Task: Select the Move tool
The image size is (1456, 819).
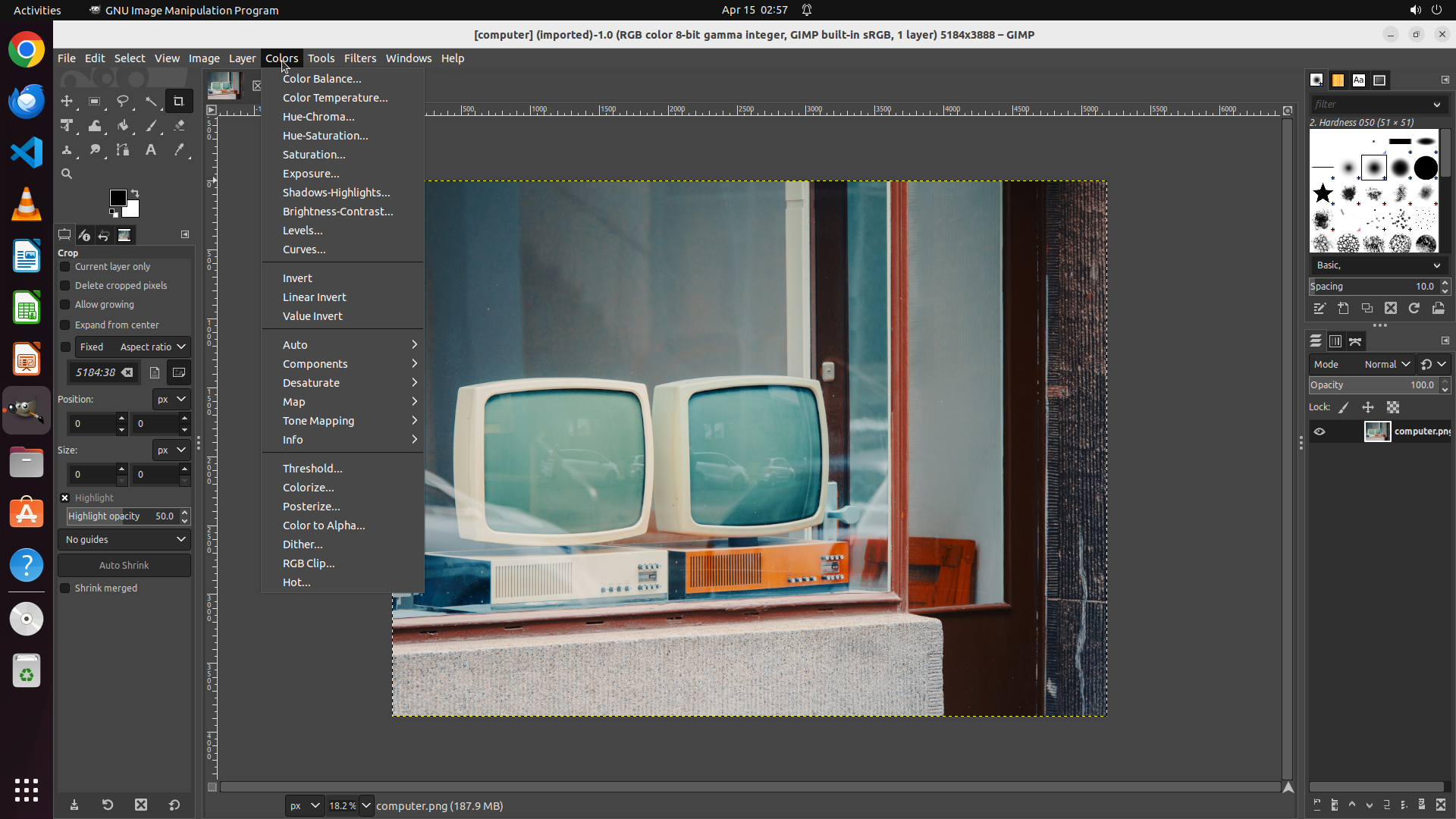Action: coord(67,101)
